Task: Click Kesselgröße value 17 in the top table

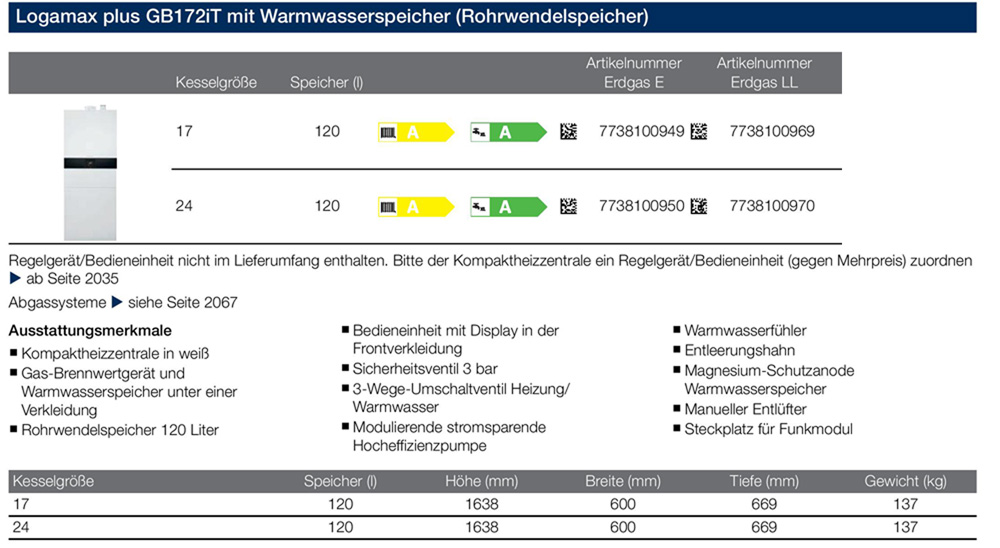Action: click(x=184, y=131)
